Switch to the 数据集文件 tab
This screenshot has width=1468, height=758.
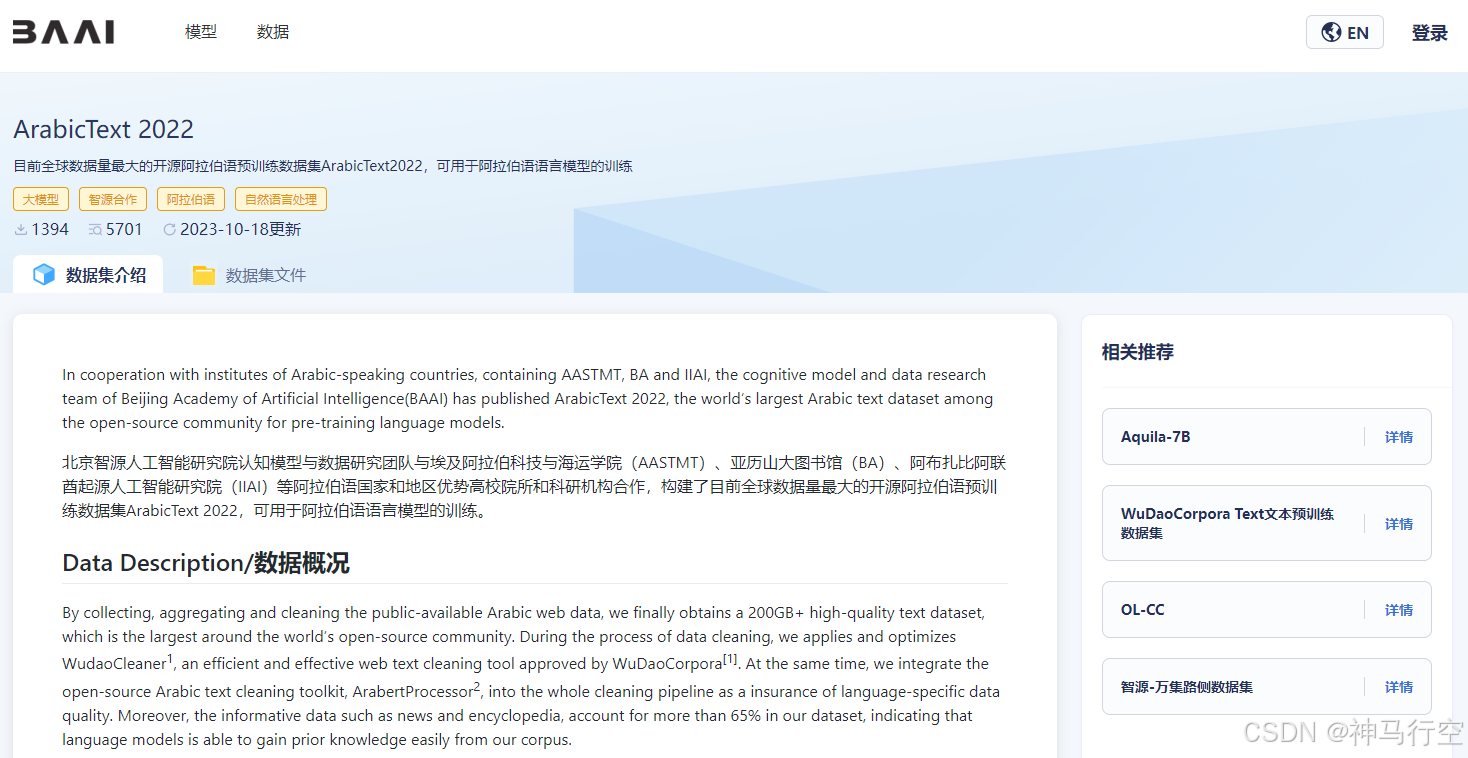pyautogui.click(x=249, y=274)
